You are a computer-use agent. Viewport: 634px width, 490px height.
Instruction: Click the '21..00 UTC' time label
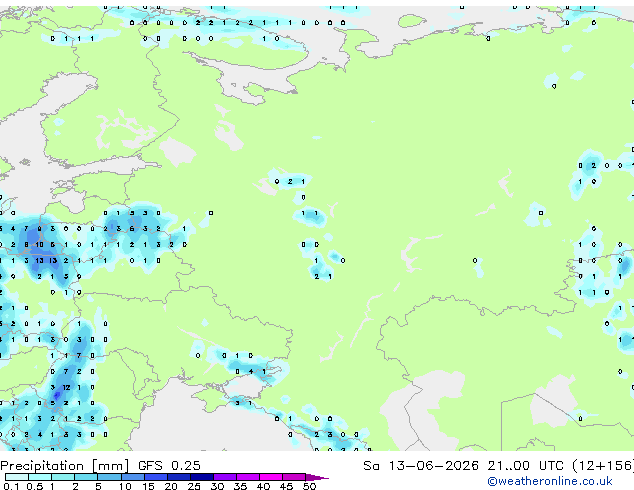coord(525,466)
